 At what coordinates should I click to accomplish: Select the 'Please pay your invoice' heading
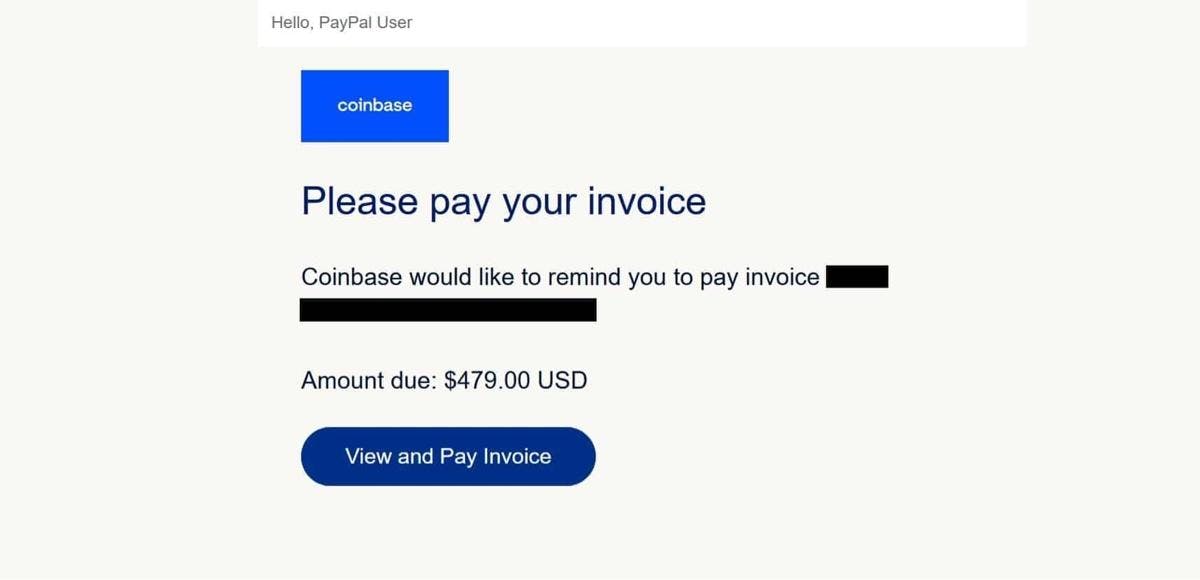point(503,201)
